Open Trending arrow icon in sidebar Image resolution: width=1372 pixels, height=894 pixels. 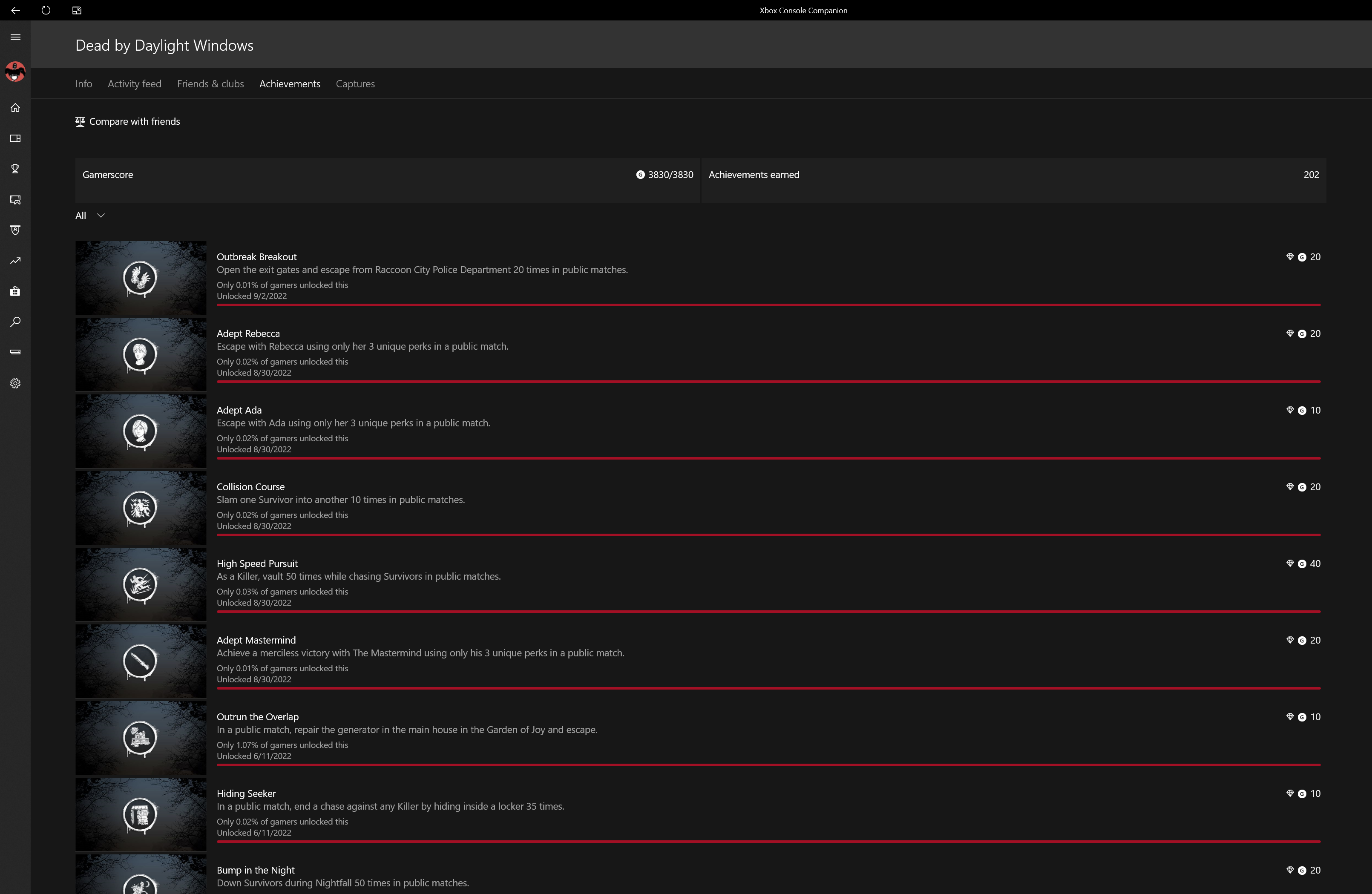pyautogui.click(x=16, y=261)
